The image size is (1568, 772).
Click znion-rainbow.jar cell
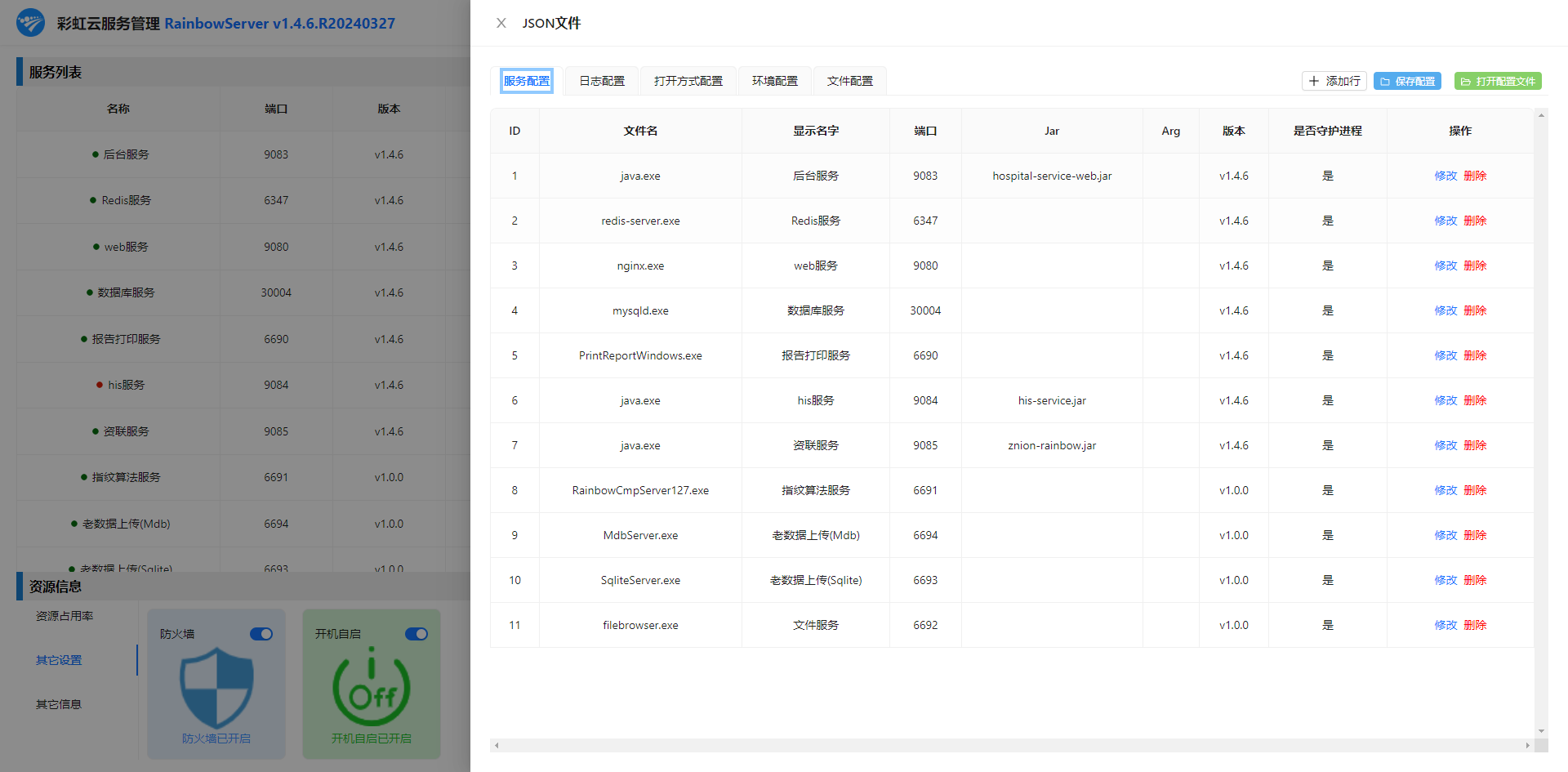click(1052, 445)
